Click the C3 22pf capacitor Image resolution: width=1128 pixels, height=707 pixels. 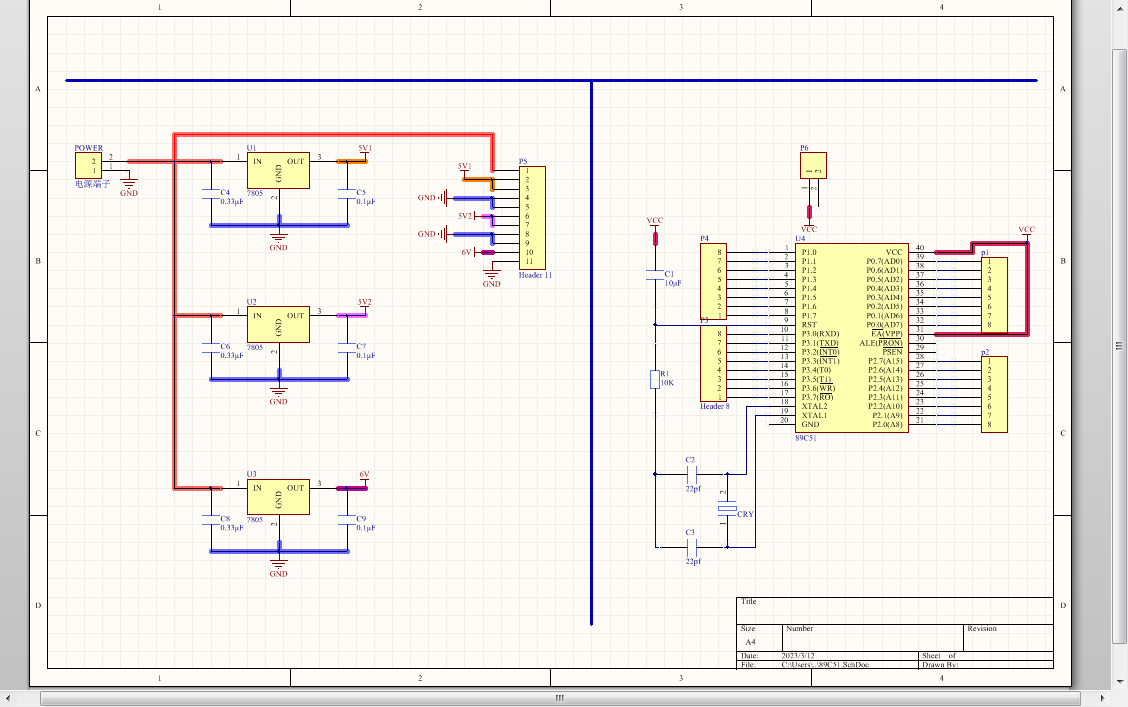[x=693, y=547]
